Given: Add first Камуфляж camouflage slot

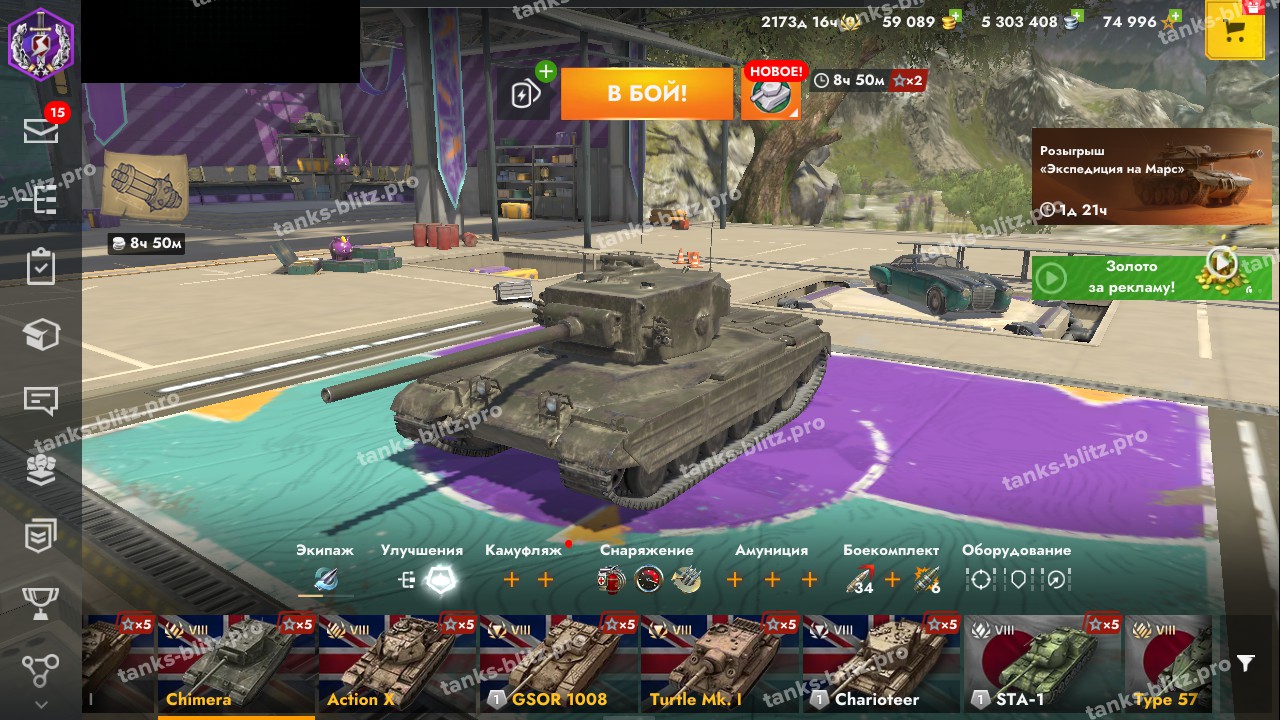Looking at the screenshot, I should click(x=511, y=579).
